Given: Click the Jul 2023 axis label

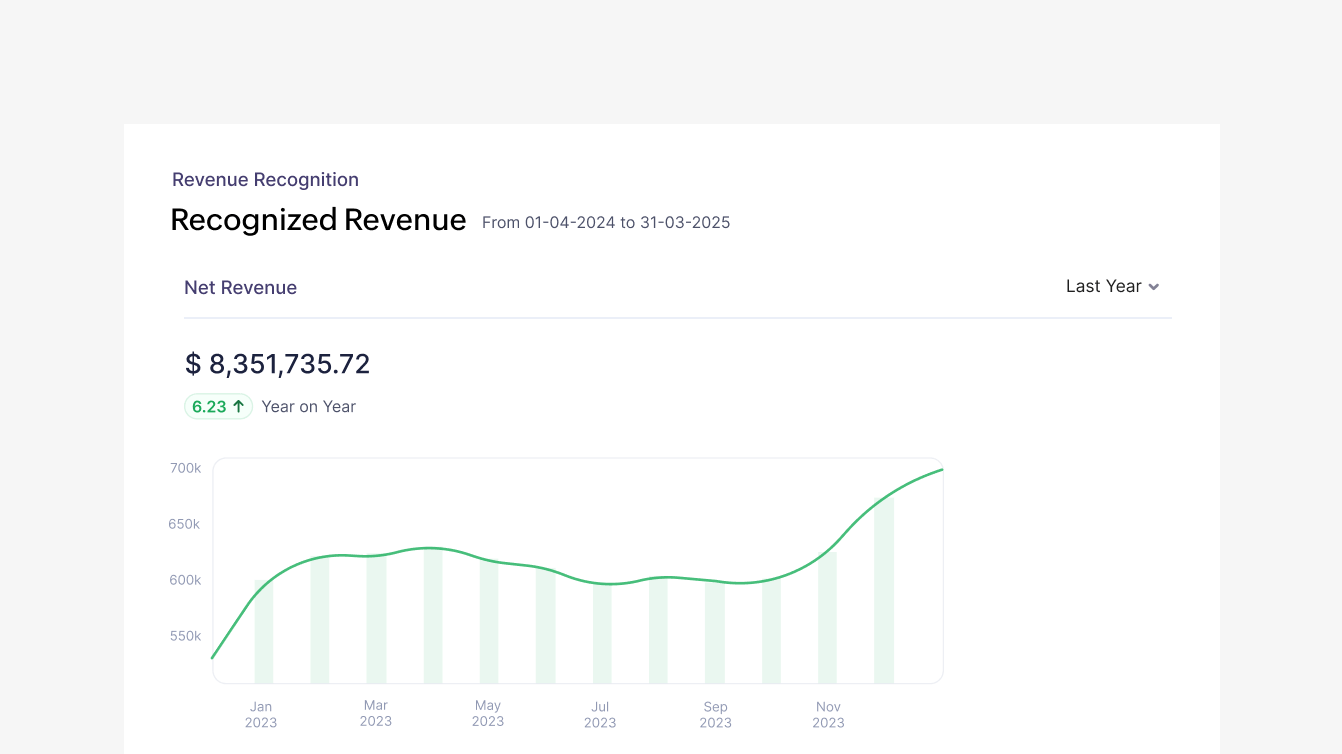Looking at the screenshot, I should (x=600, y=713).
